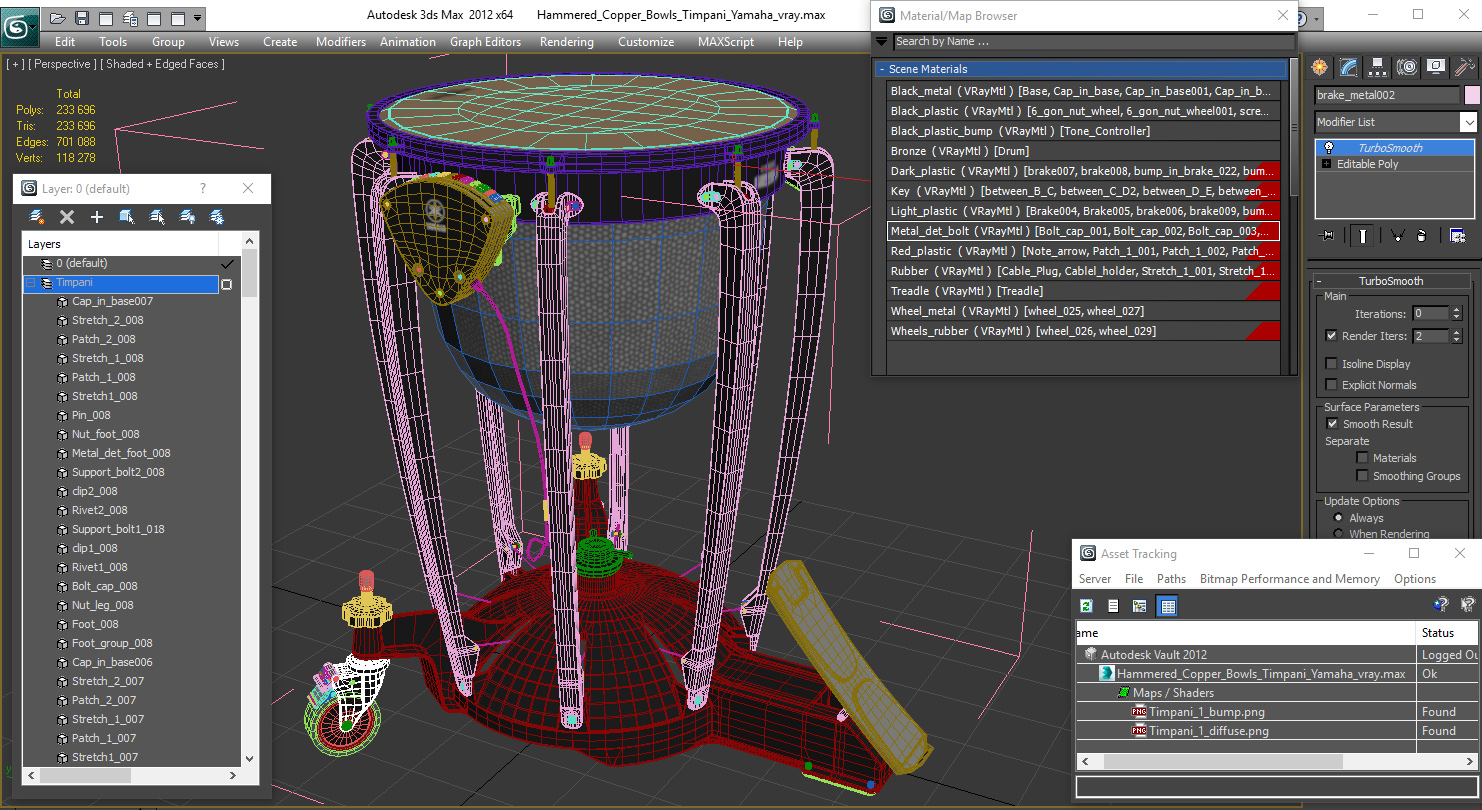Image resolution: width=1482 pixels, height=810 pixels.
Task: Click Asset Tracking Refresh icon
Action: click(1086, 605)
